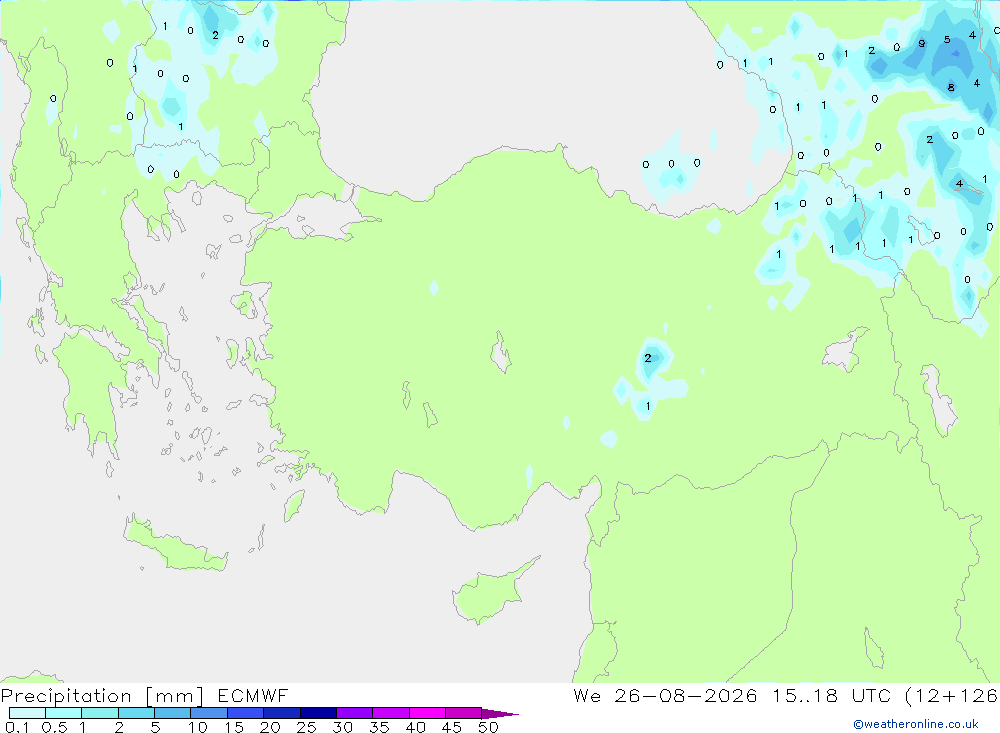The width and height of the screenshot is (1000, 733).
Task: Click the gray Lake Tuz shape in central Turkey
Action: coord(501,353)
